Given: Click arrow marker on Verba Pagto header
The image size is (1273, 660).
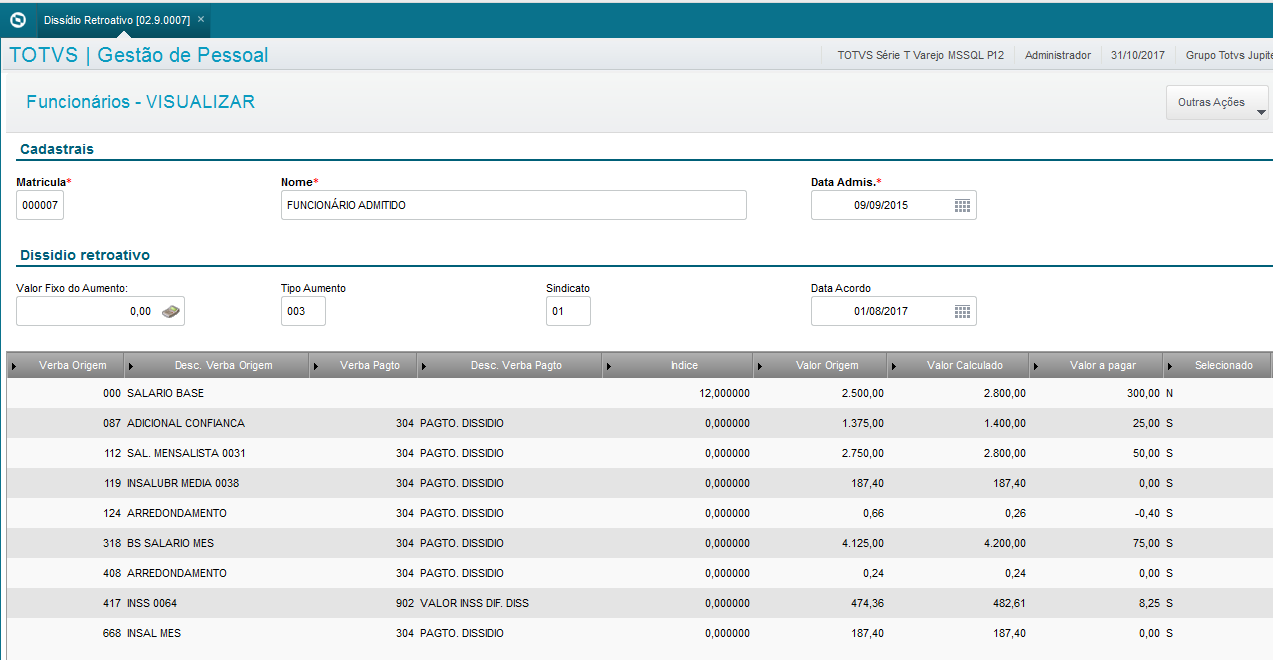Looking at the screenshot, I should coord(317,366).
